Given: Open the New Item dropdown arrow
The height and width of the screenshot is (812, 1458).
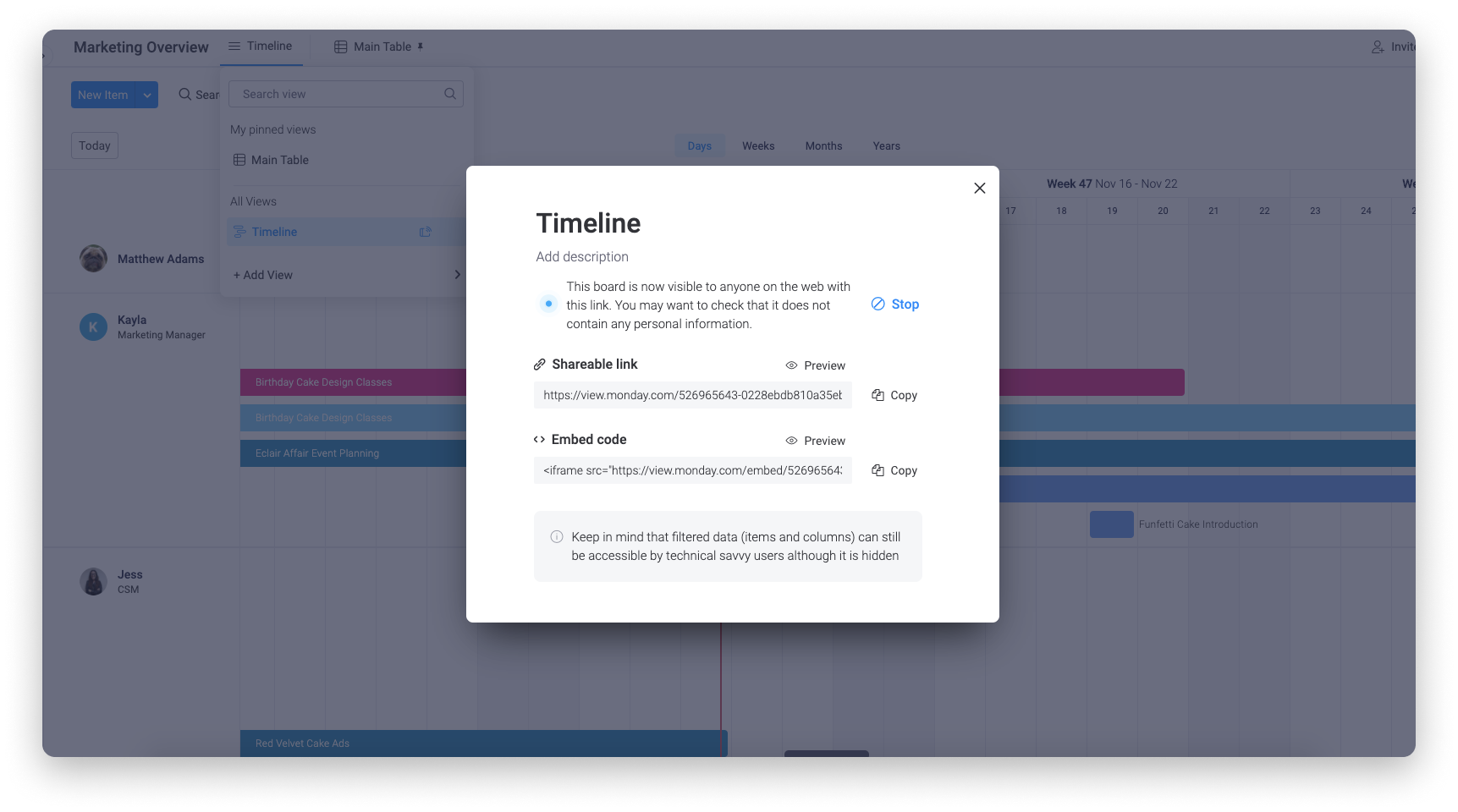Looking at the screenshot, I should point(147,95).
